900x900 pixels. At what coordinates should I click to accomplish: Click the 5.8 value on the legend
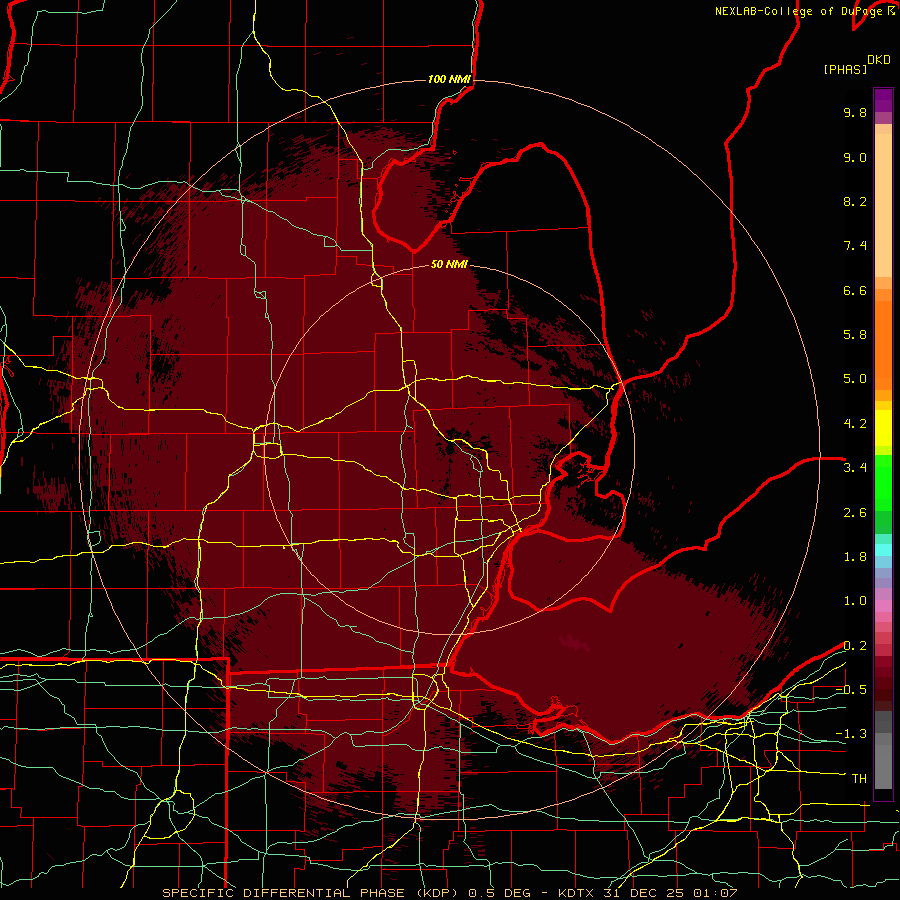855,335
